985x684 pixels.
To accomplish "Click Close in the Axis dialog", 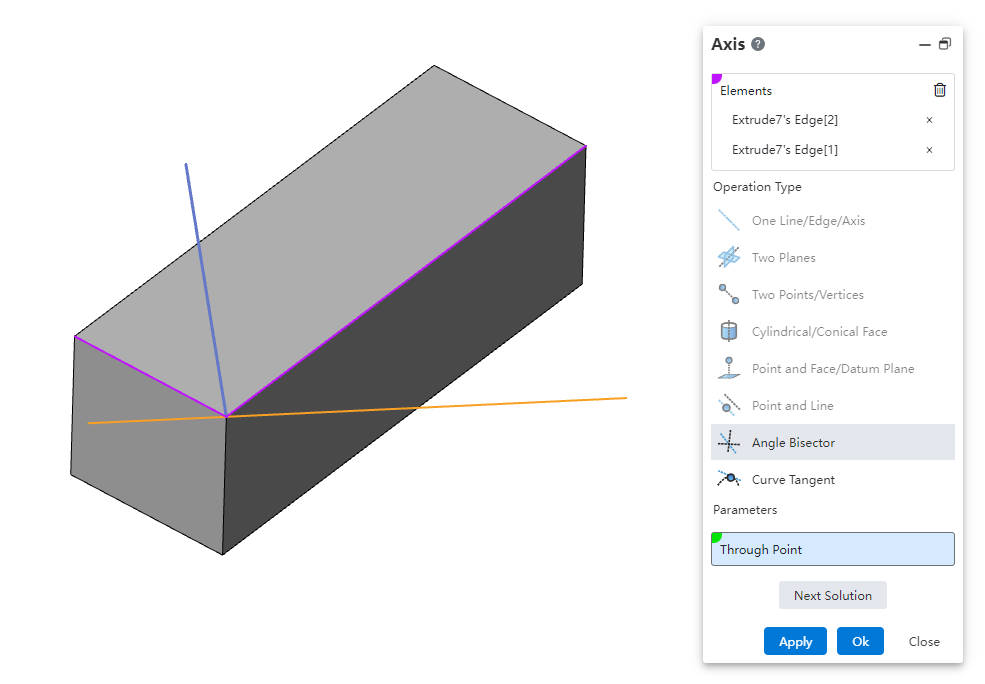I will (x=924, y=641).
